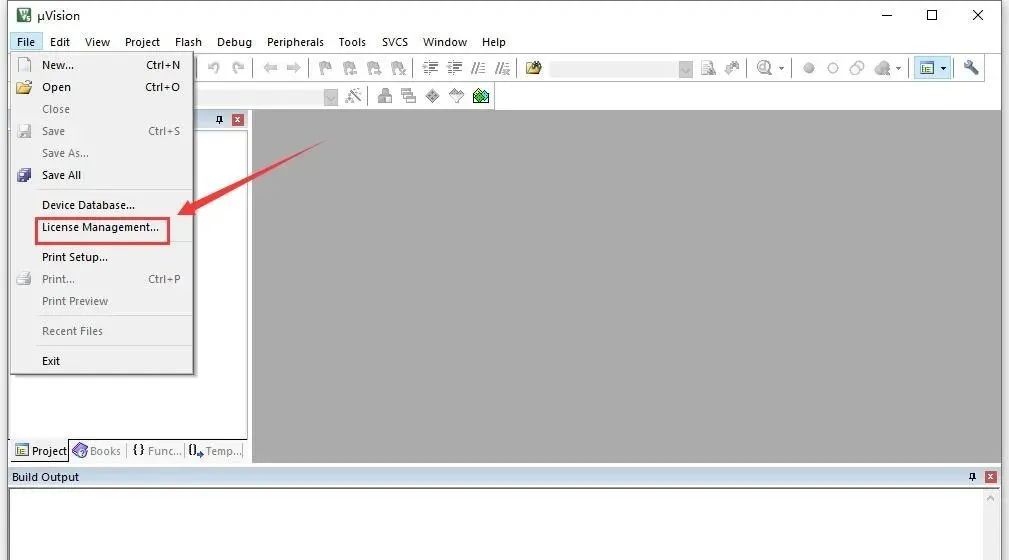
Task: Switch to the Books tab
Action: [x=97, y=451]
